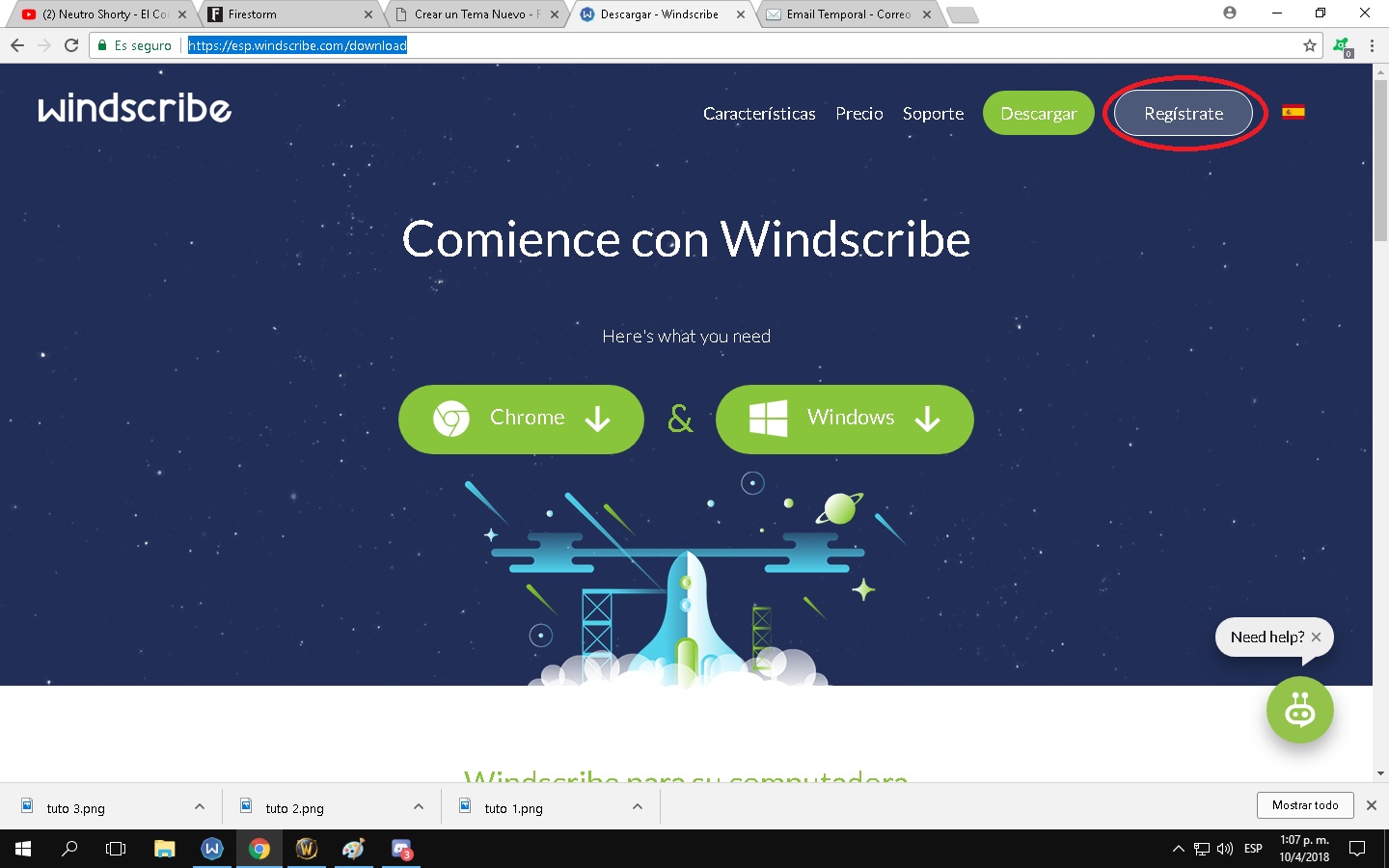Open the Windows notification center
Viewport: 1389px width, 868px height.
coord(1357,849)
